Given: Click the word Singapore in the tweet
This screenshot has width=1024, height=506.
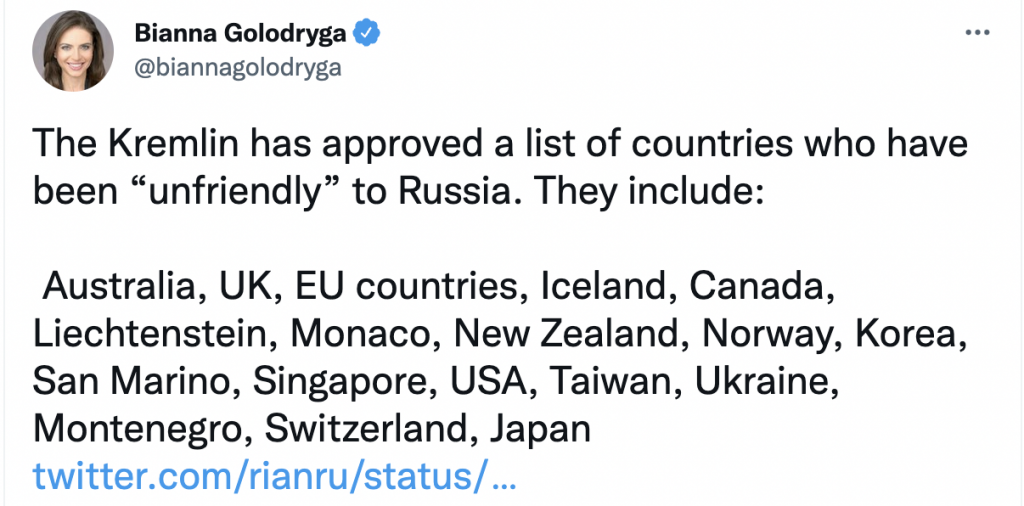Looking at the screenshot, I should 337,382.
